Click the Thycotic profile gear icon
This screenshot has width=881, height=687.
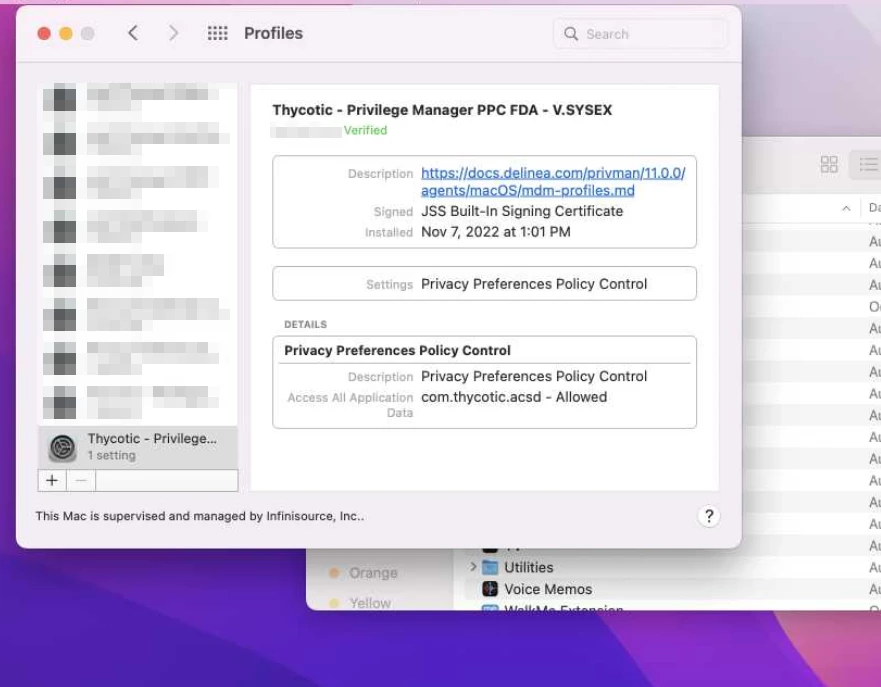click(62, 448)
